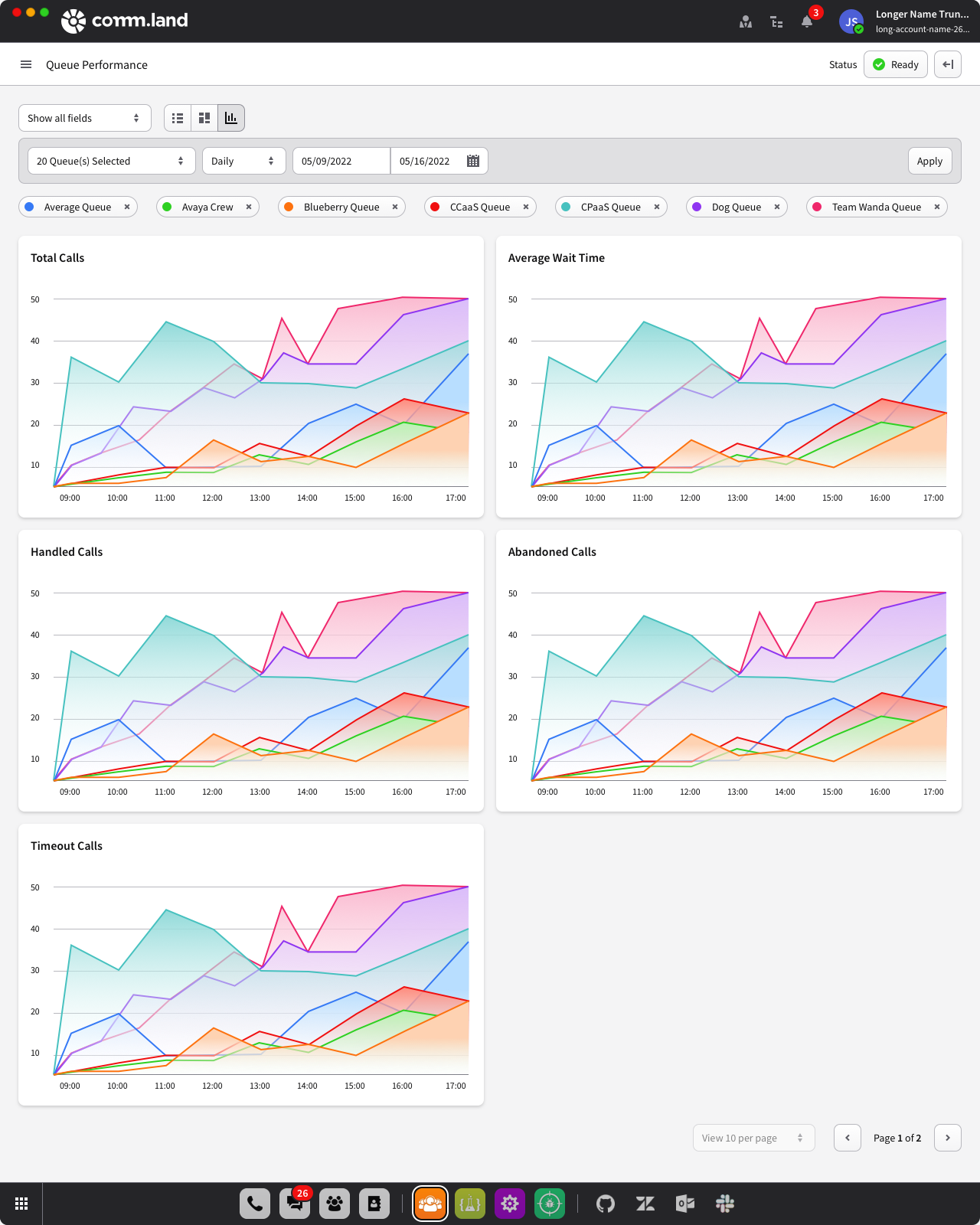Open Ready status selector
Viewport: 980px width, 1225px height.
[x=896, y=64]
